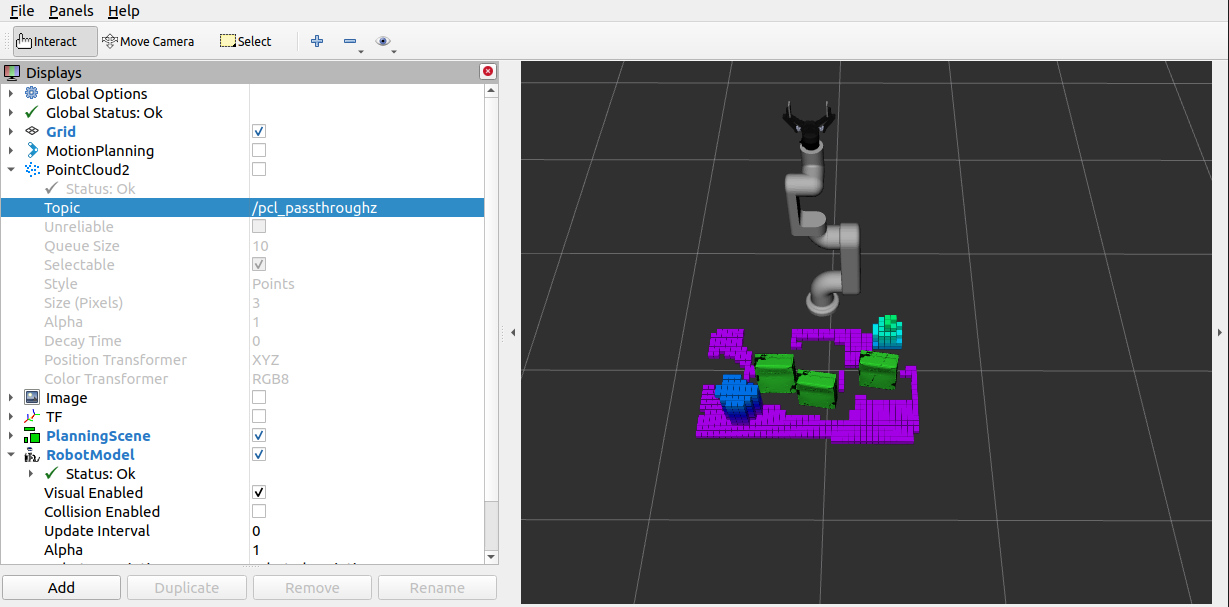
Task: Expand RobotModel Status: Ok row
Action: point(31,473)
